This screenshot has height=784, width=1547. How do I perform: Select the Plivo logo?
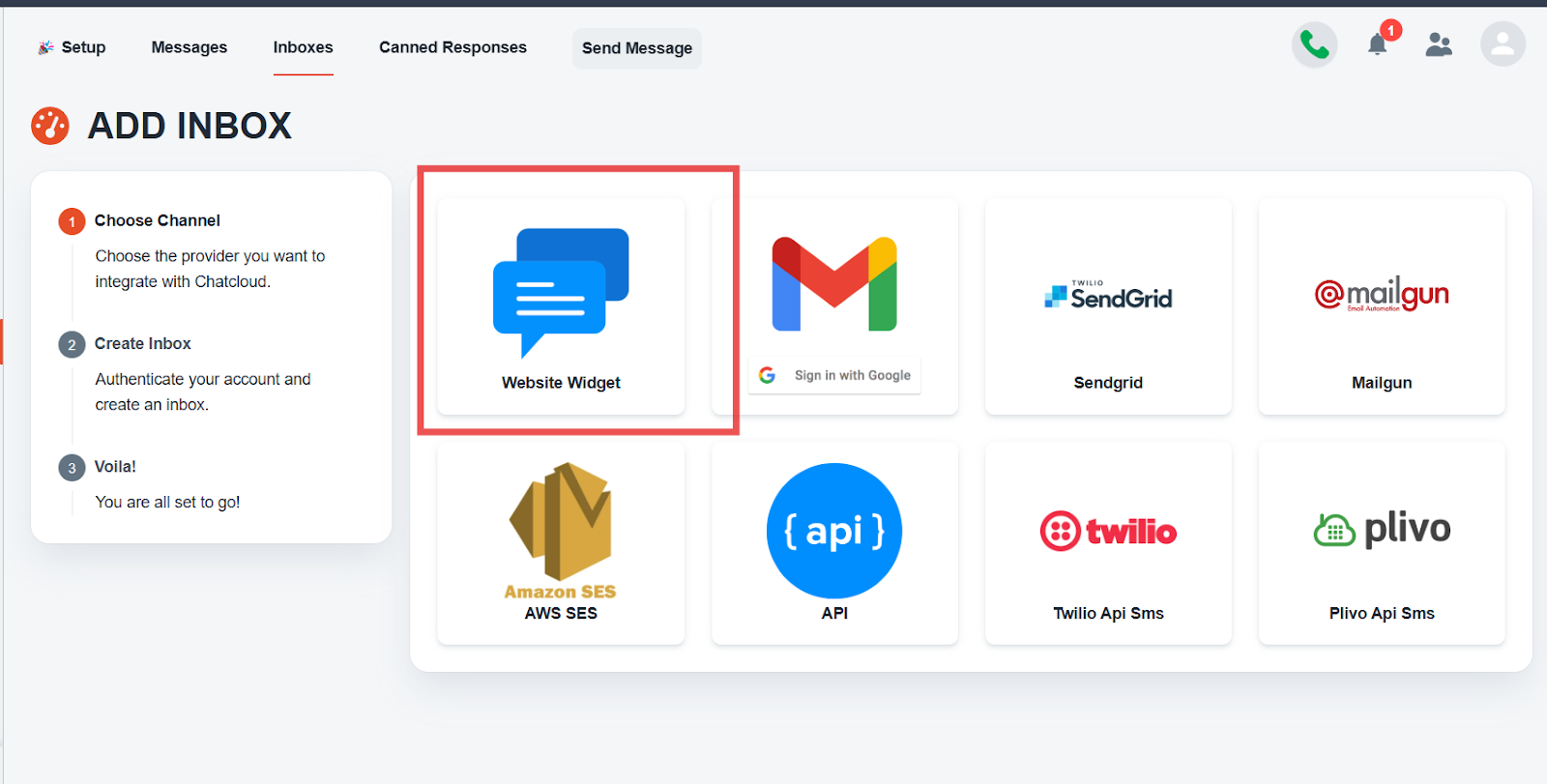1382,529
